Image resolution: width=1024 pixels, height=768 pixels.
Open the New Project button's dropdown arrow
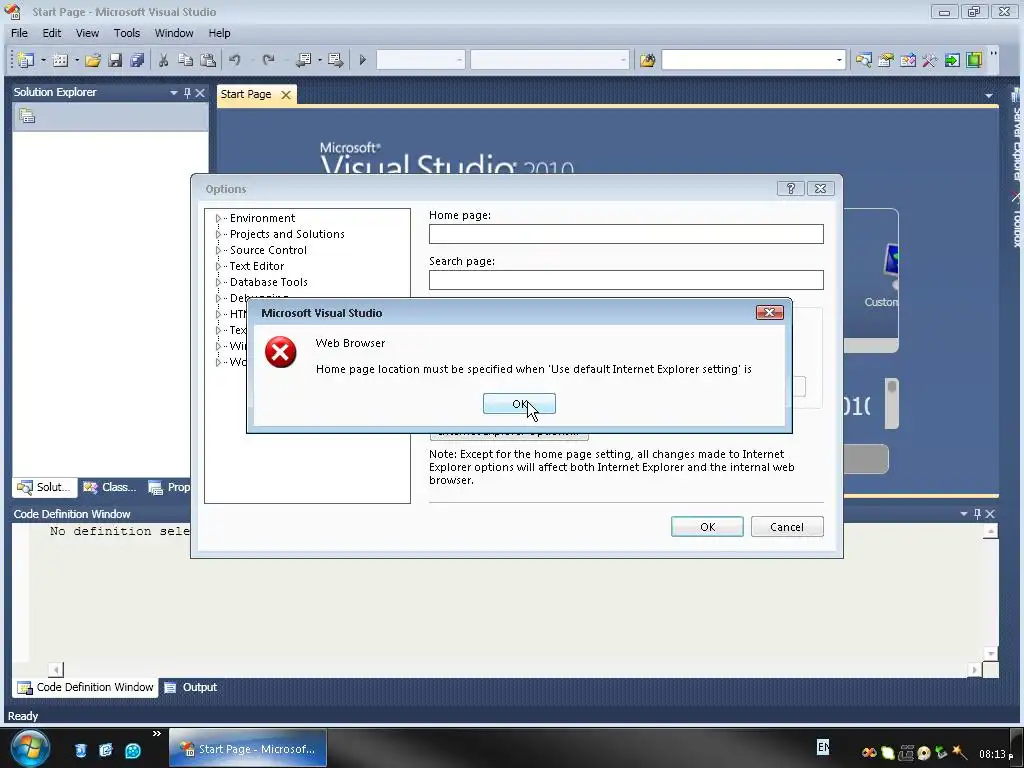tap(43, 60)
